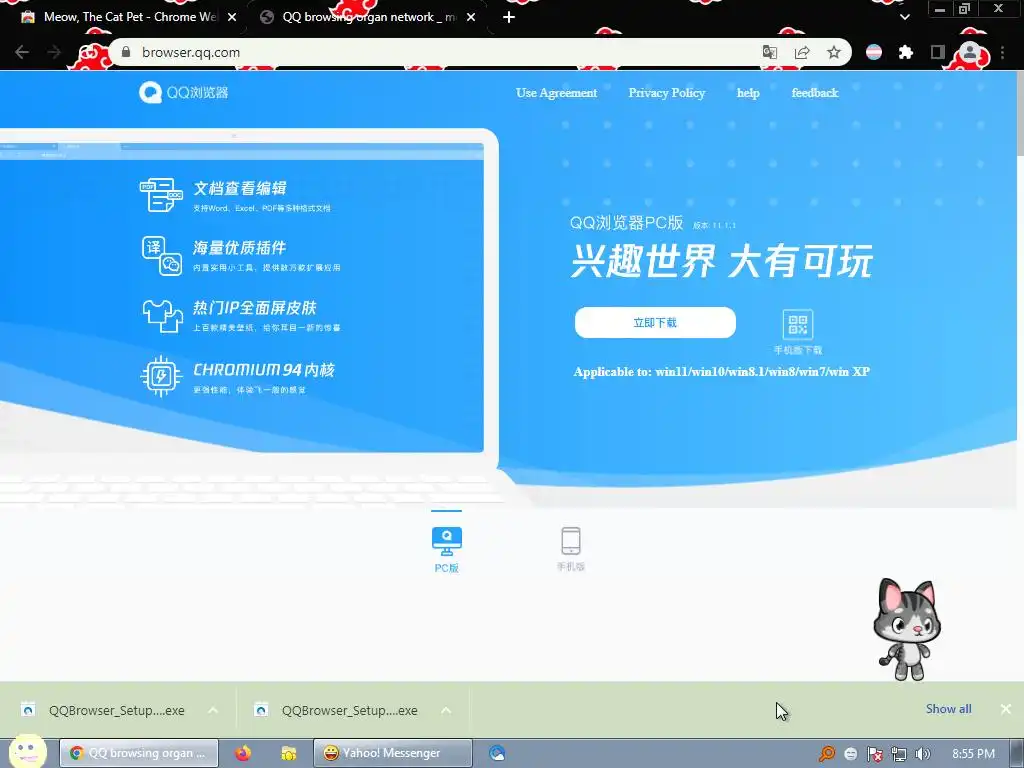
Task: View site info via the padlock icon
Action: click(126, 52)
